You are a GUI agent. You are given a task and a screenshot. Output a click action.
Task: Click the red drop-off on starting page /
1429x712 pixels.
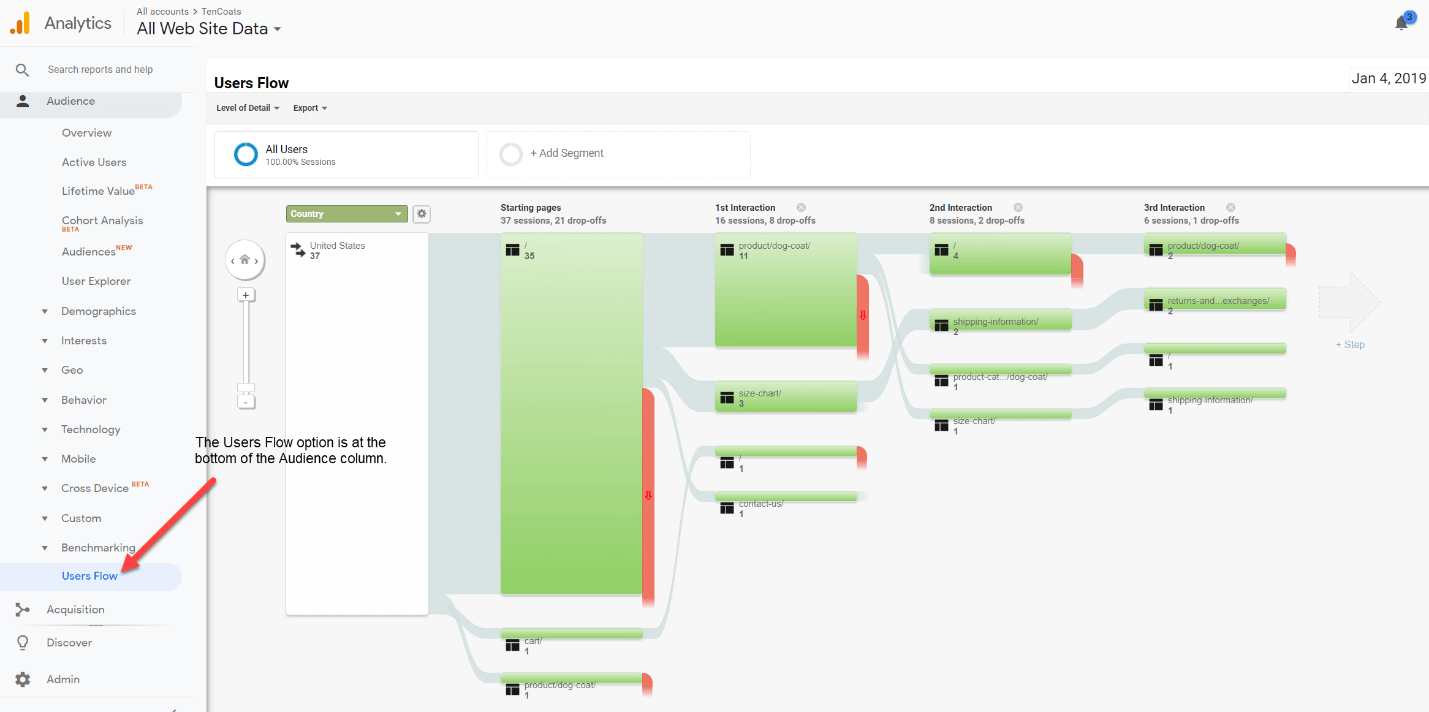(x=648, y=496)
